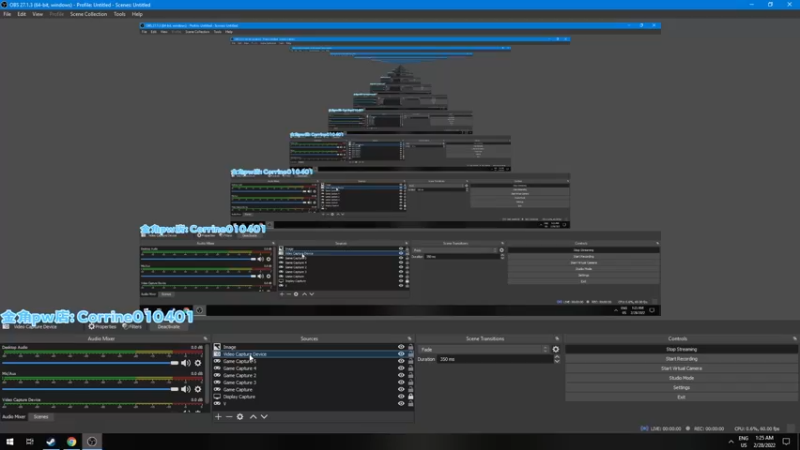Open Desktop Audio gear settings
The height and width of the screenshot is (450, 800).
coord(198,363)
